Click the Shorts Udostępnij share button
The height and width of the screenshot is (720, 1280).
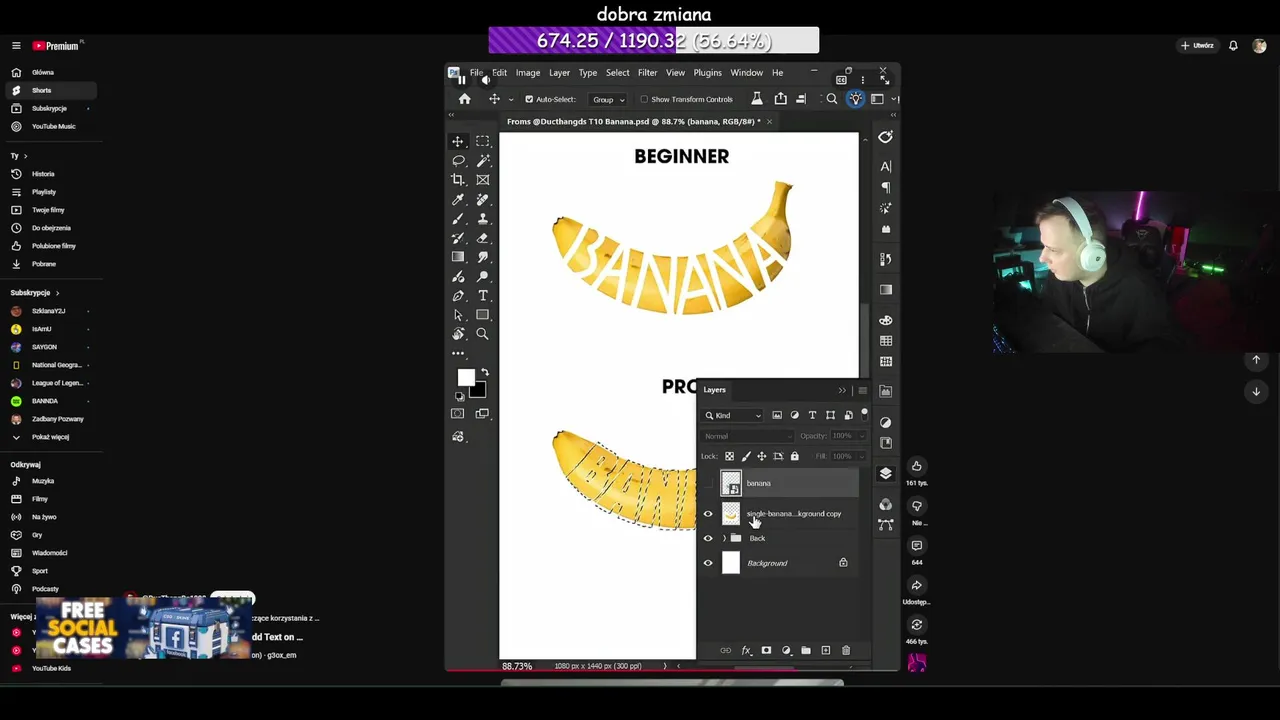(916, 585)
